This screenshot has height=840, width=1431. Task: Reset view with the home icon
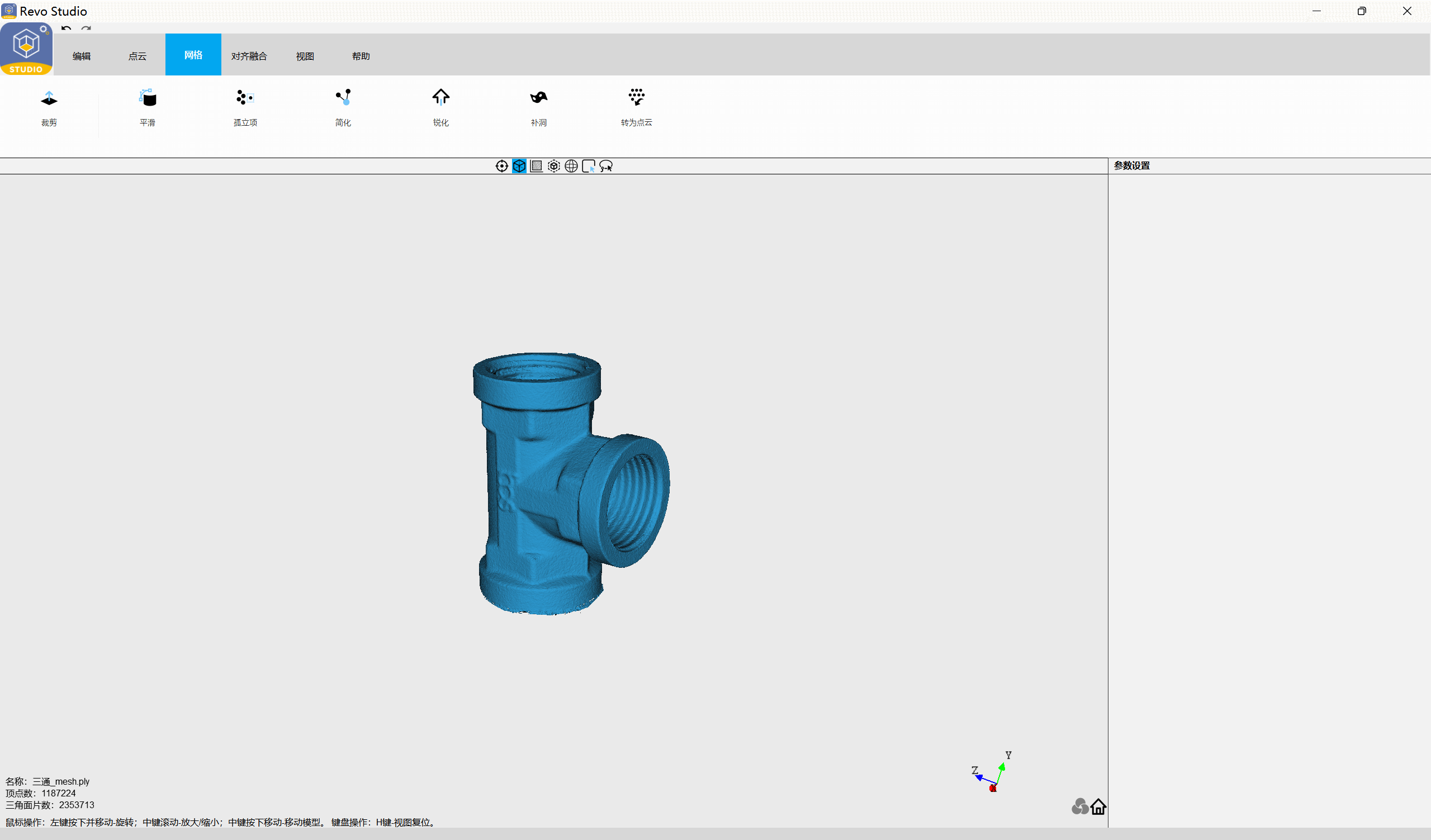[1098, 806]
